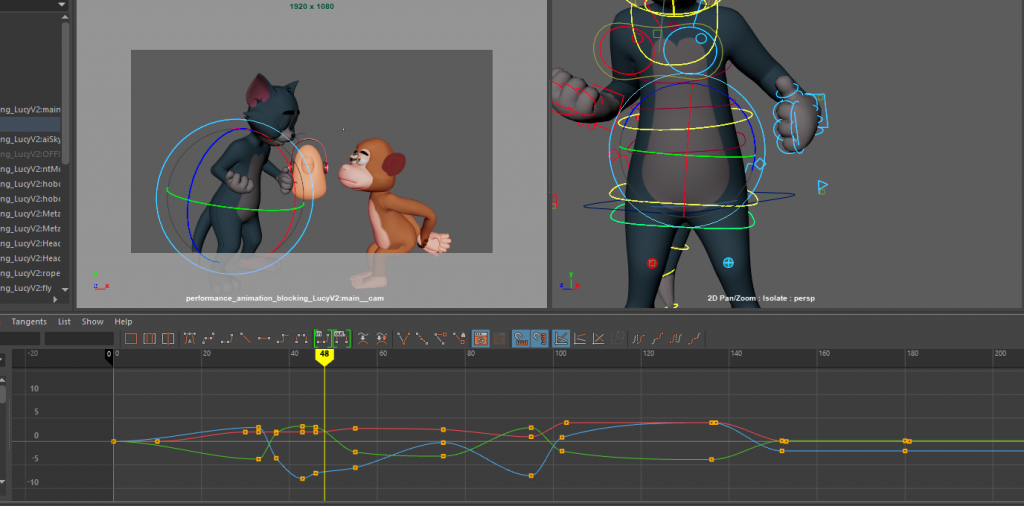Break tangents on selected keys
Screen dimensions: 1024x506
(x=404, y=338)
